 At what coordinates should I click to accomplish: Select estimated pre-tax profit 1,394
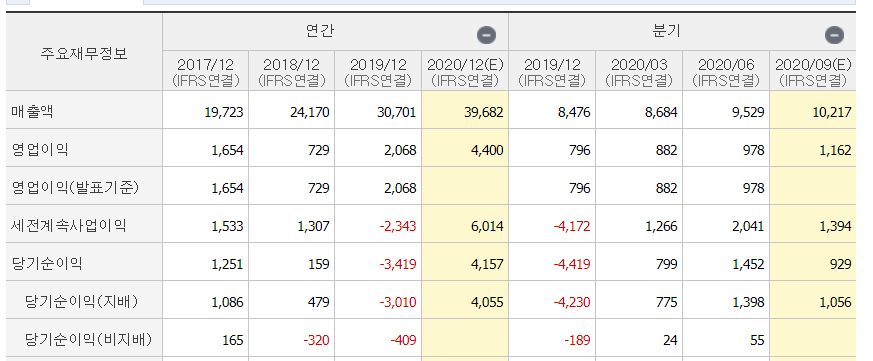click(835, 226)
